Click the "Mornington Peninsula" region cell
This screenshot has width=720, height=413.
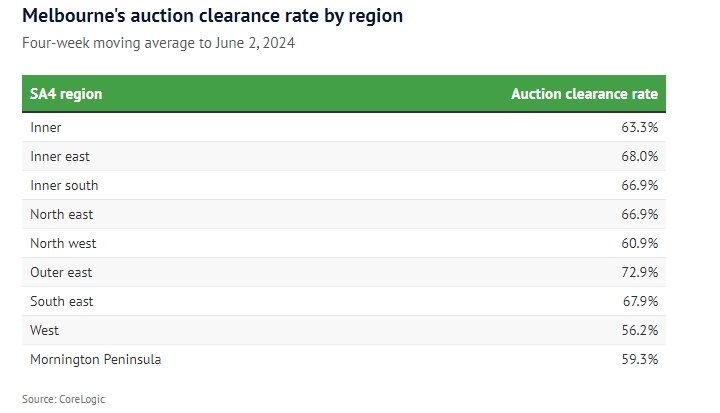96,359
